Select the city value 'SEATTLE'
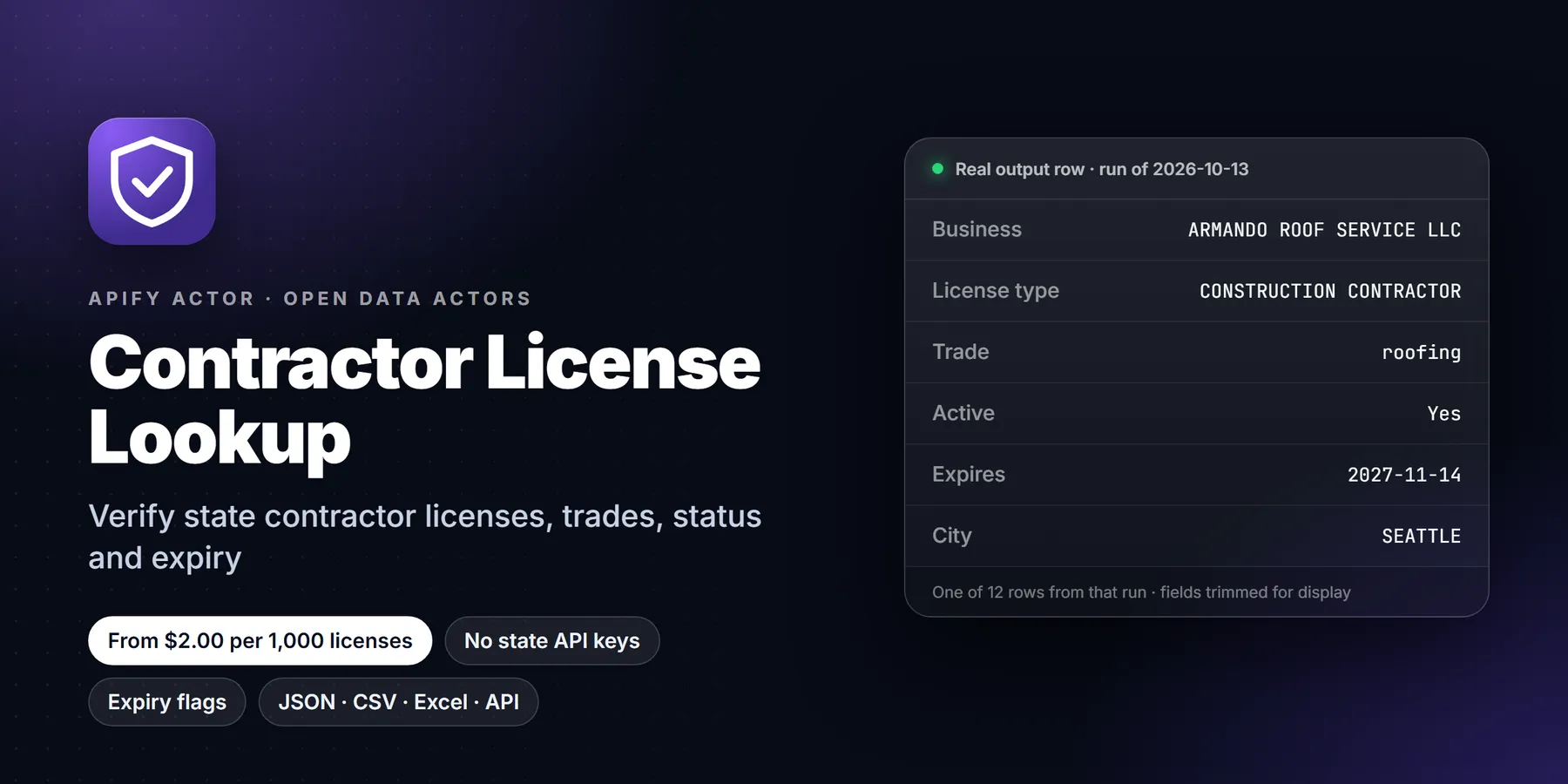Screen dimensions: 1568x784 (x=1421, y=536)
